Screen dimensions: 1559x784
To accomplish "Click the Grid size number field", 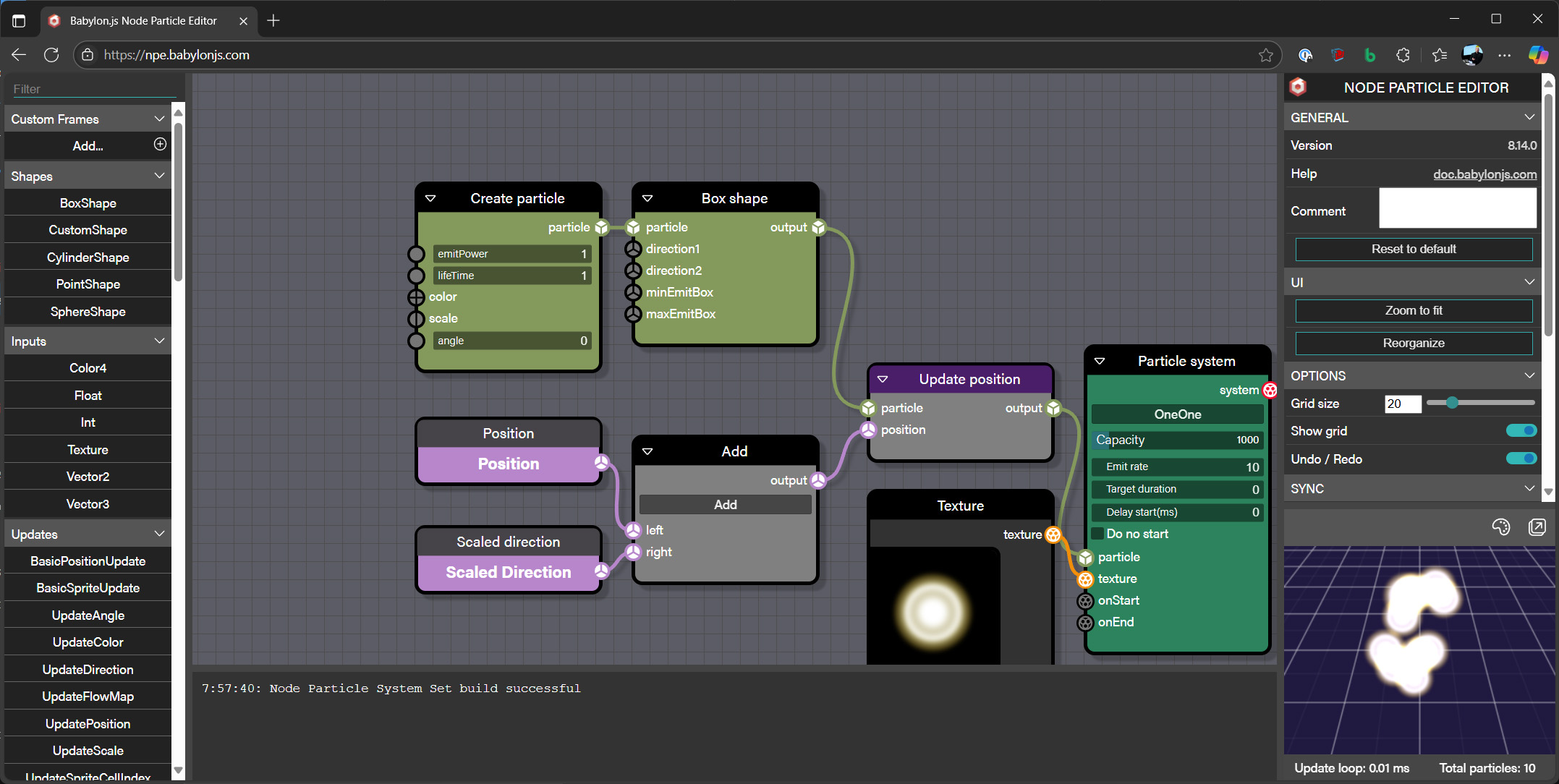I will click(1402, 404).
